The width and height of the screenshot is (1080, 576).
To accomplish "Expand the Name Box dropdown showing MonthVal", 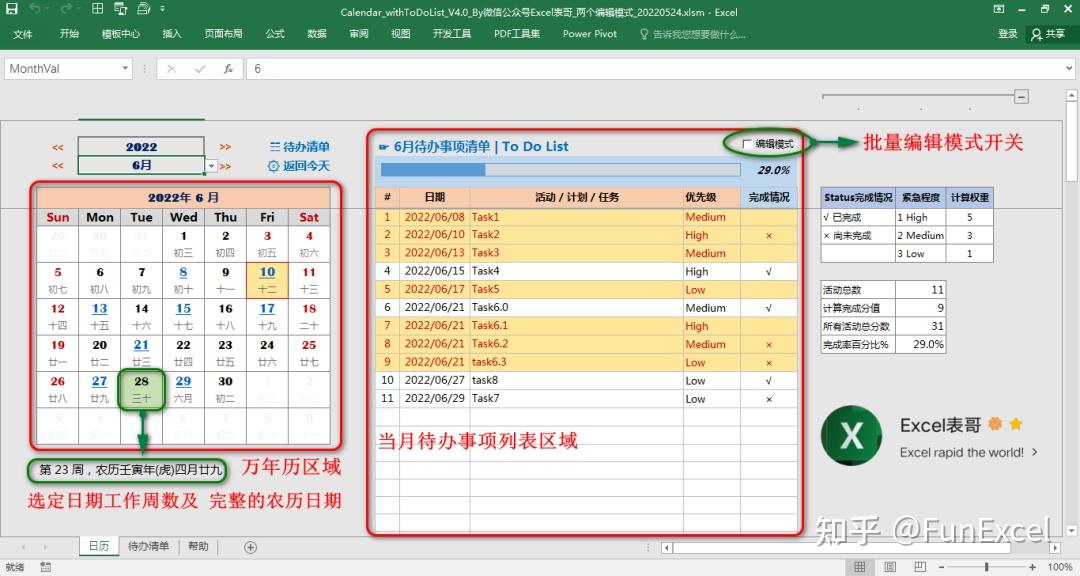I will [x=125, y=68].
